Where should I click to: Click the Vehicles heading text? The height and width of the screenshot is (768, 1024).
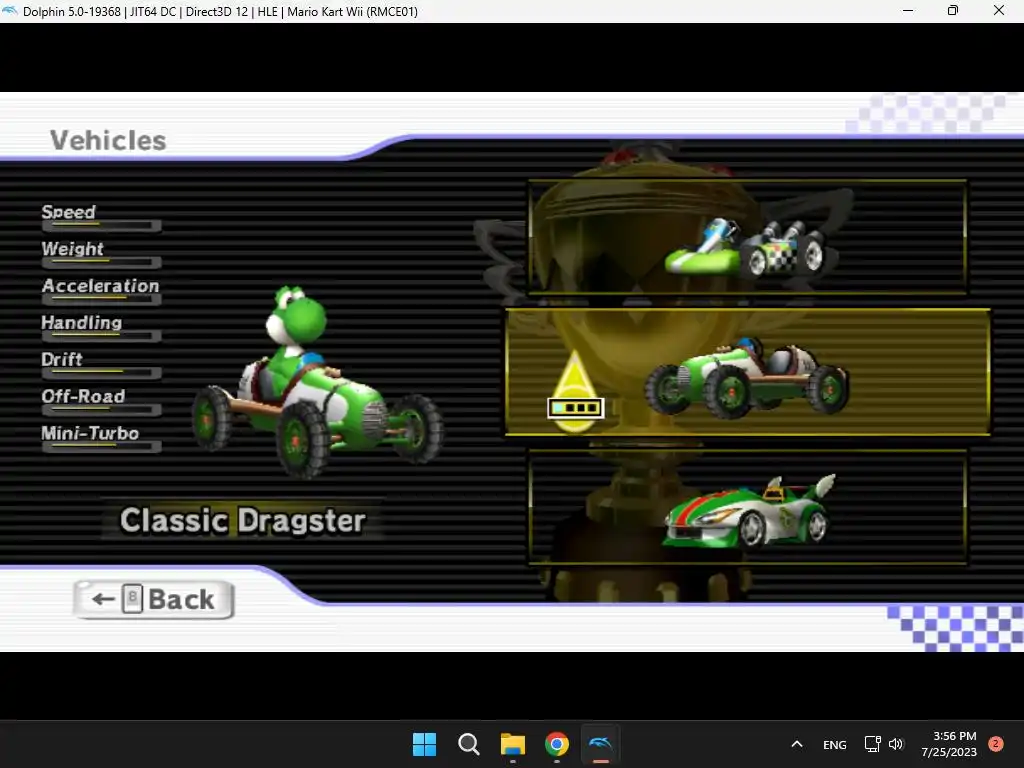(108, 140)
